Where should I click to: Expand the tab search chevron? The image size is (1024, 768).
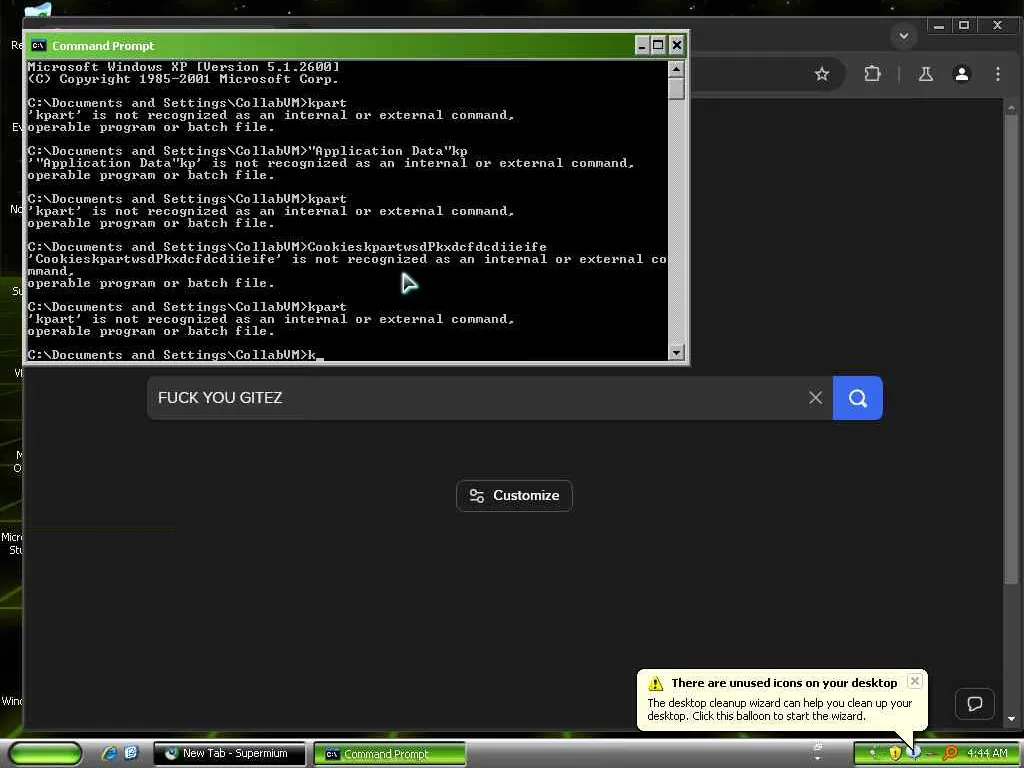click(x=904, y=35)
